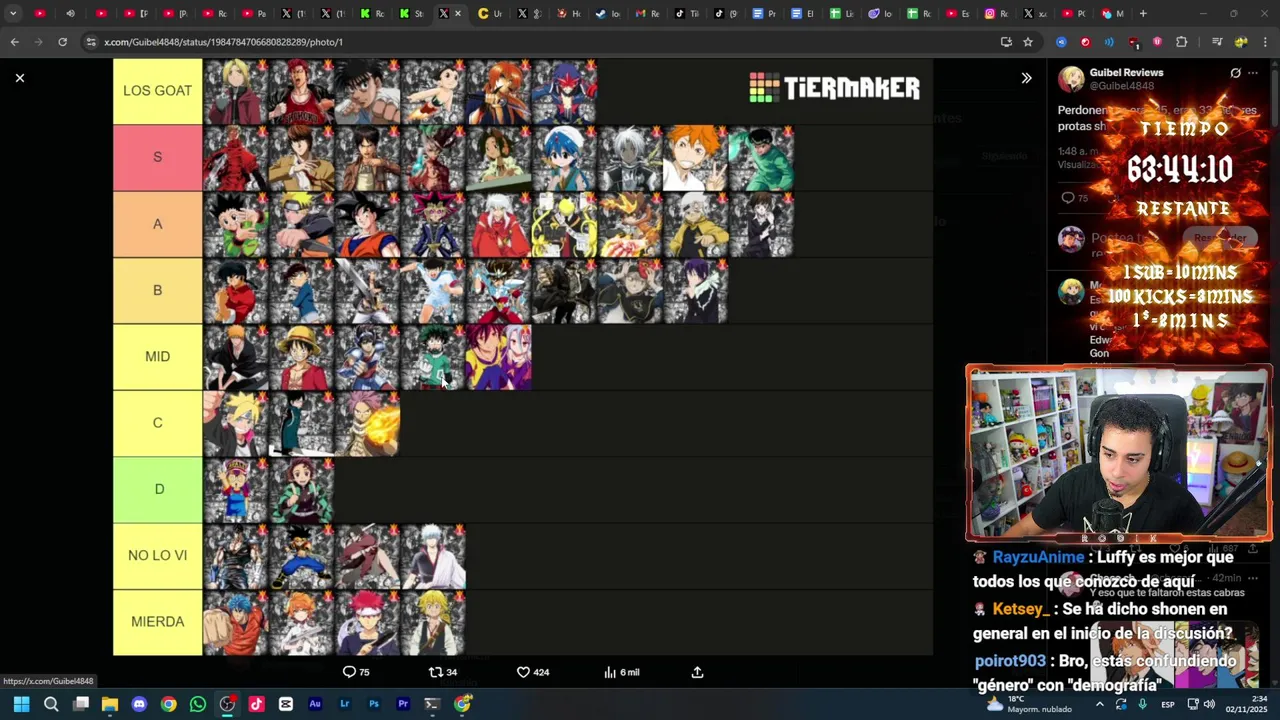Screen dimensions: 1280x720
Task: Open the share menu under the photo
Action: [697, 672]
